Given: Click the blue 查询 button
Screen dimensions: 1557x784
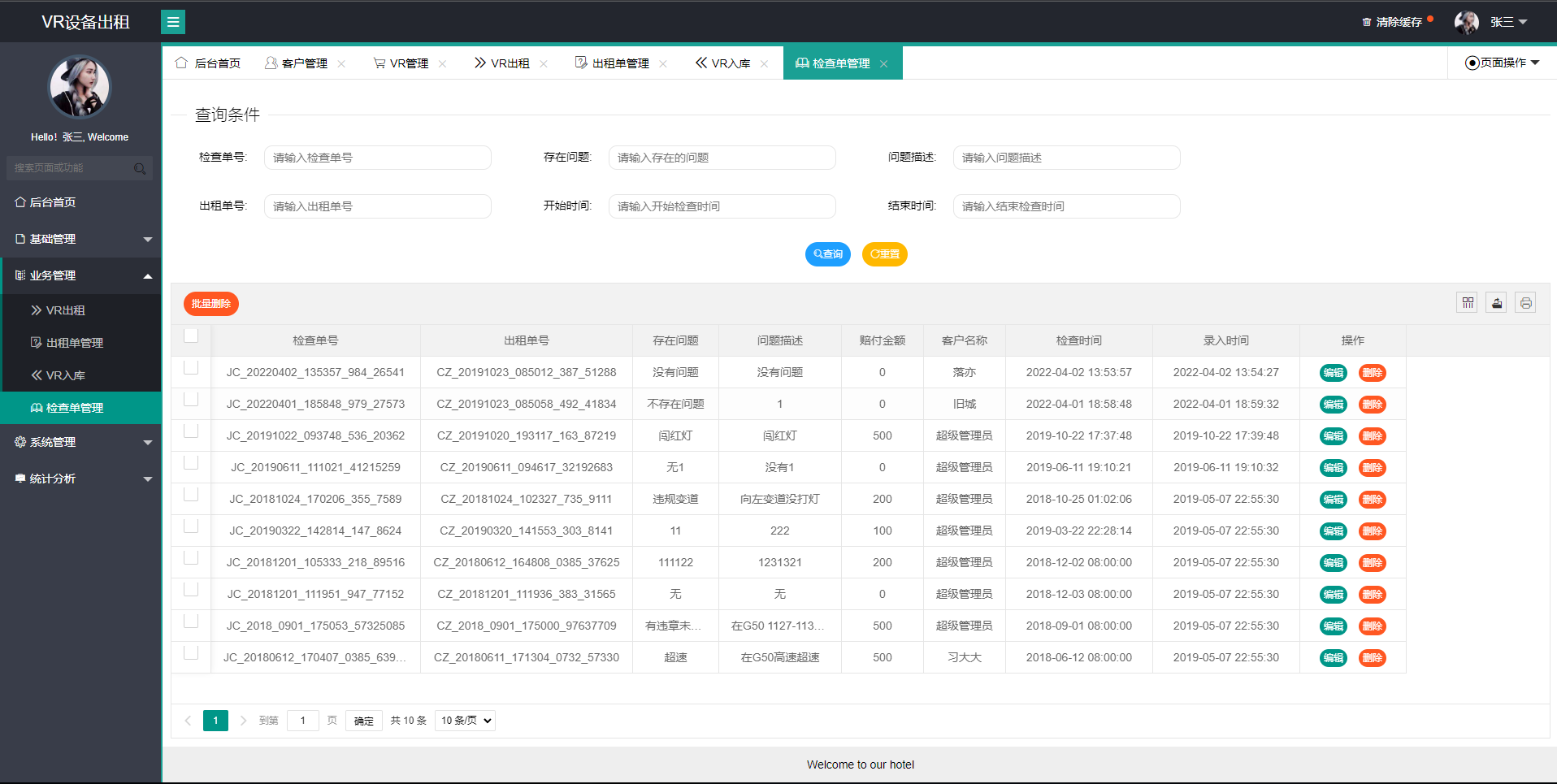Looking at the screenshot, I should point(828,254).
